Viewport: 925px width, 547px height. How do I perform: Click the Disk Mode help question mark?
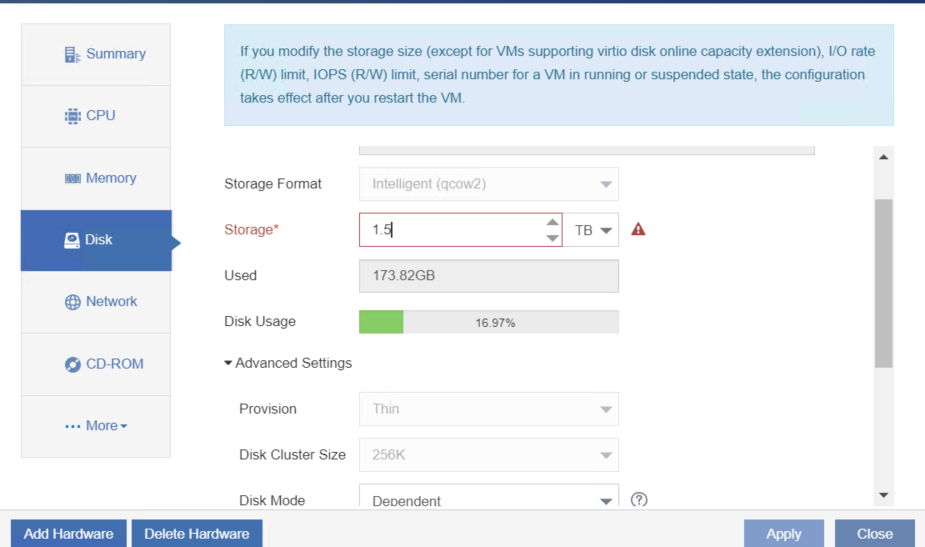pyautogui.click(x=639, y=499)
